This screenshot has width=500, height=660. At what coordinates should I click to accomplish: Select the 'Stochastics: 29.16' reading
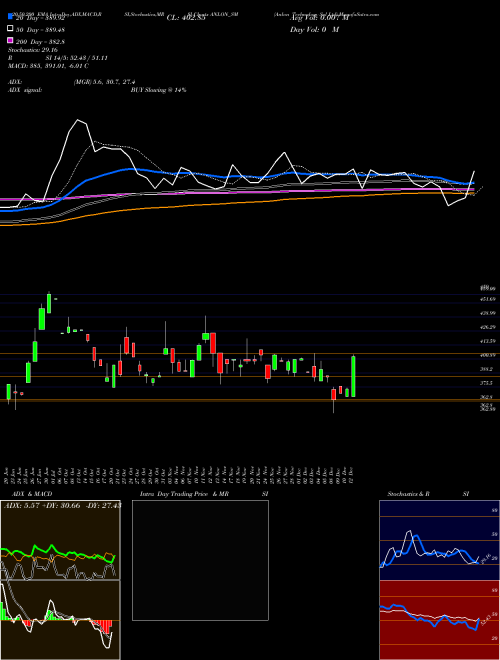click(x=32, y=50)
